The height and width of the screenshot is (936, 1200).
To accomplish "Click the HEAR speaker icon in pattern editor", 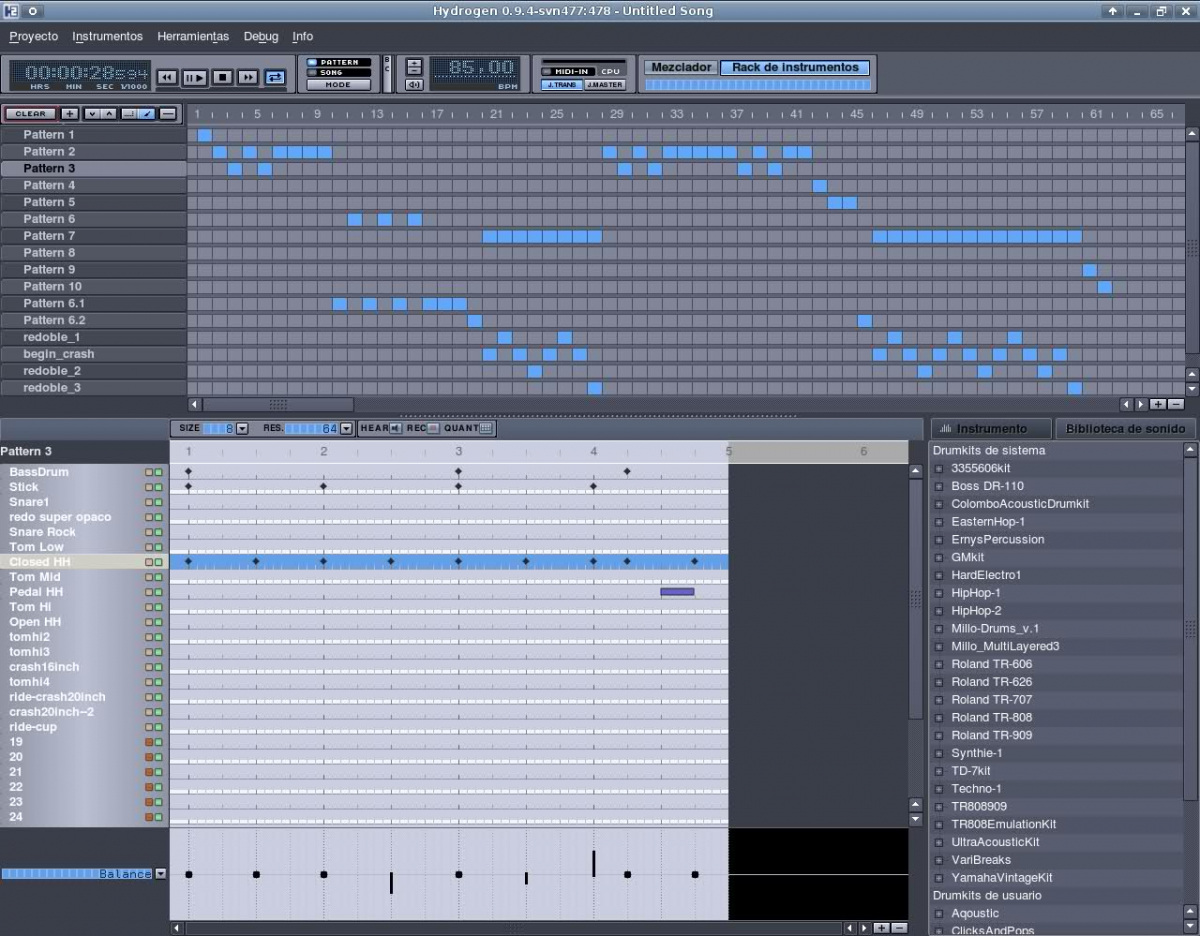I will (395, 428).
